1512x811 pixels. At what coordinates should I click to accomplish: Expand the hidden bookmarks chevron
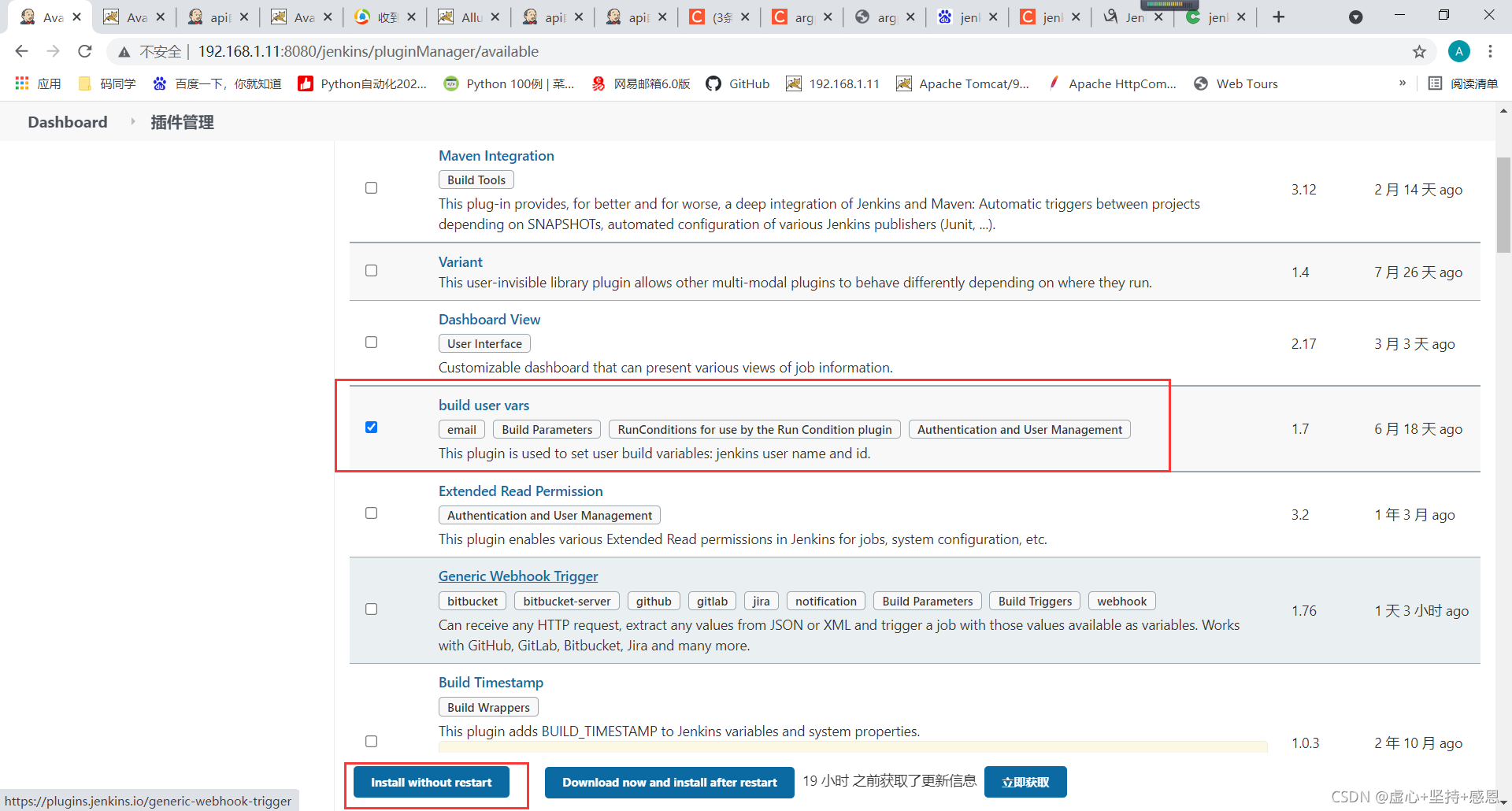point(1402,83)
